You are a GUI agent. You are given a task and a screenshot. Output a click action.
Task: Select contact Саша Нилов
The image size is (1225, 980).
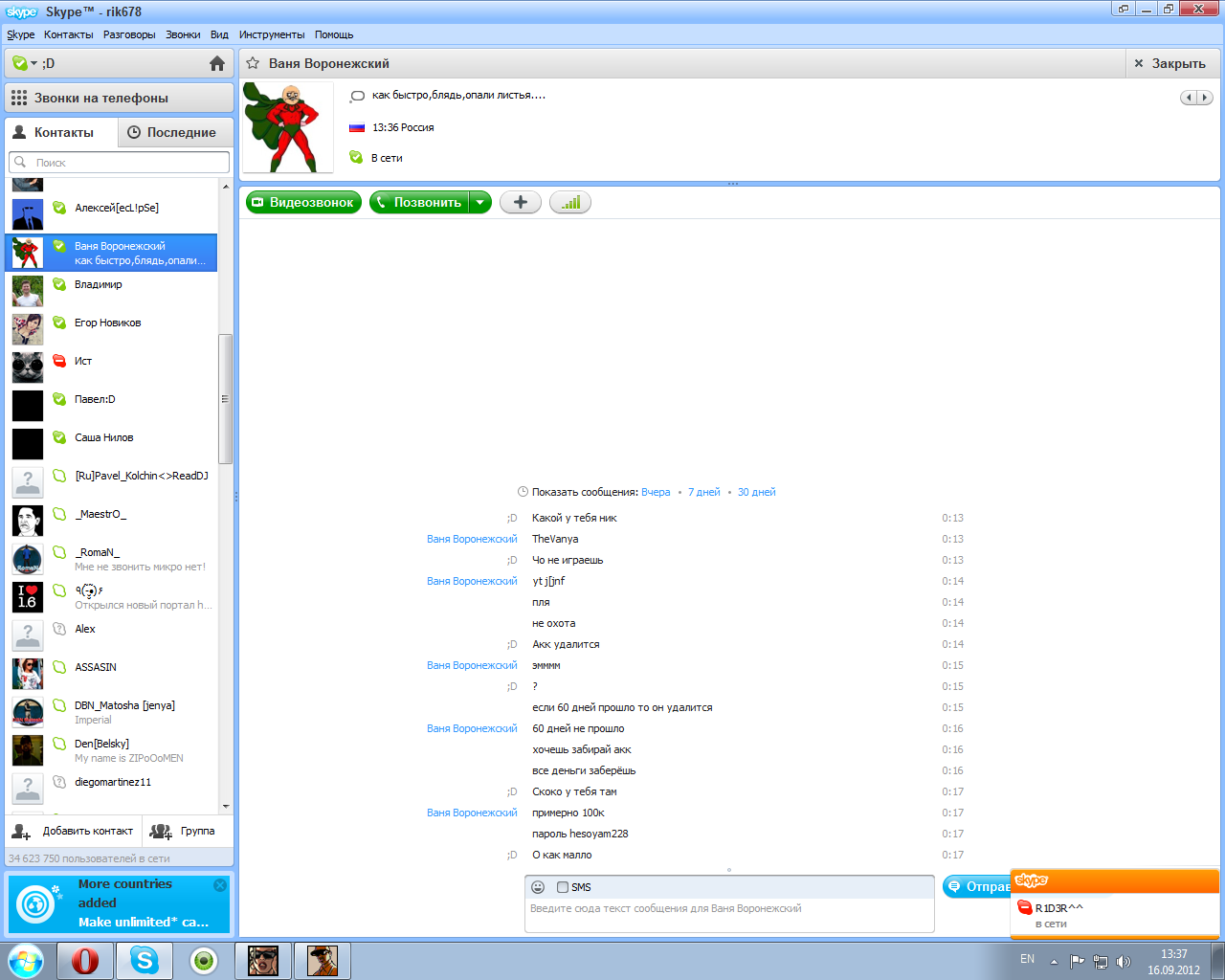click(x=112, y=444)
